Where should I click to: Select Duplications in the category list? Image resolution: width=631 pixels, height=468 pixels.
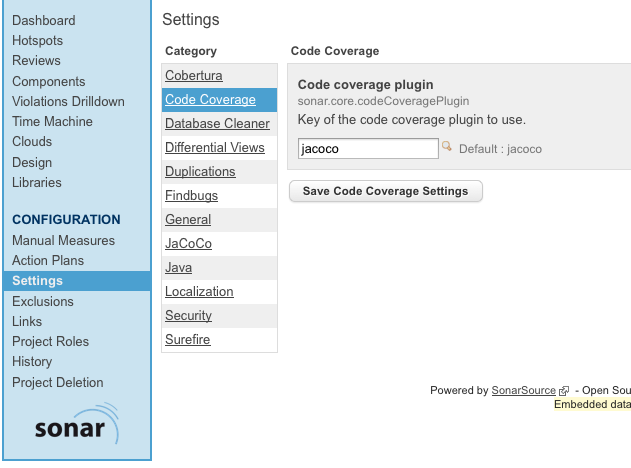(200, 171)
